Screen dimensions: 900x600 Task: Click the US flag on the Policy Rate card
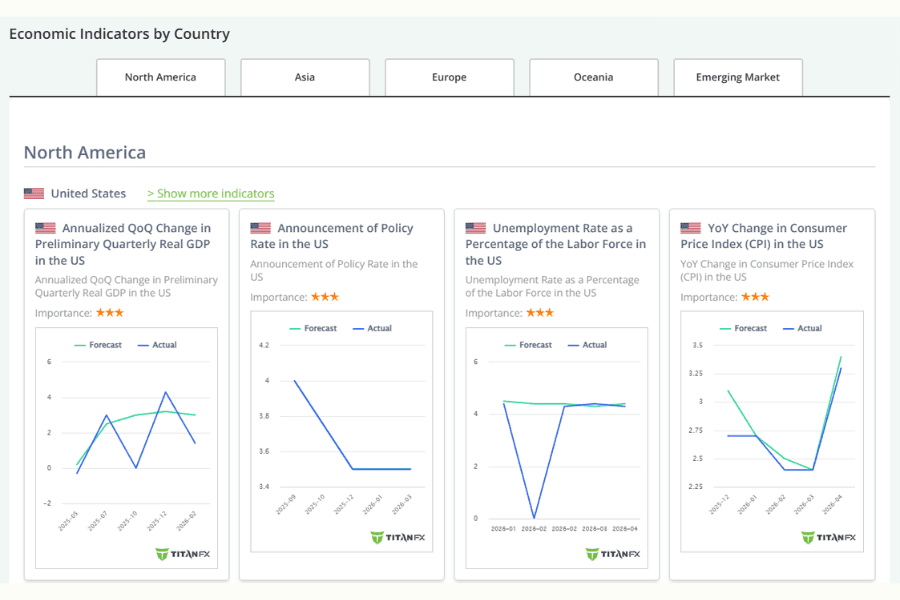[259, 227]
